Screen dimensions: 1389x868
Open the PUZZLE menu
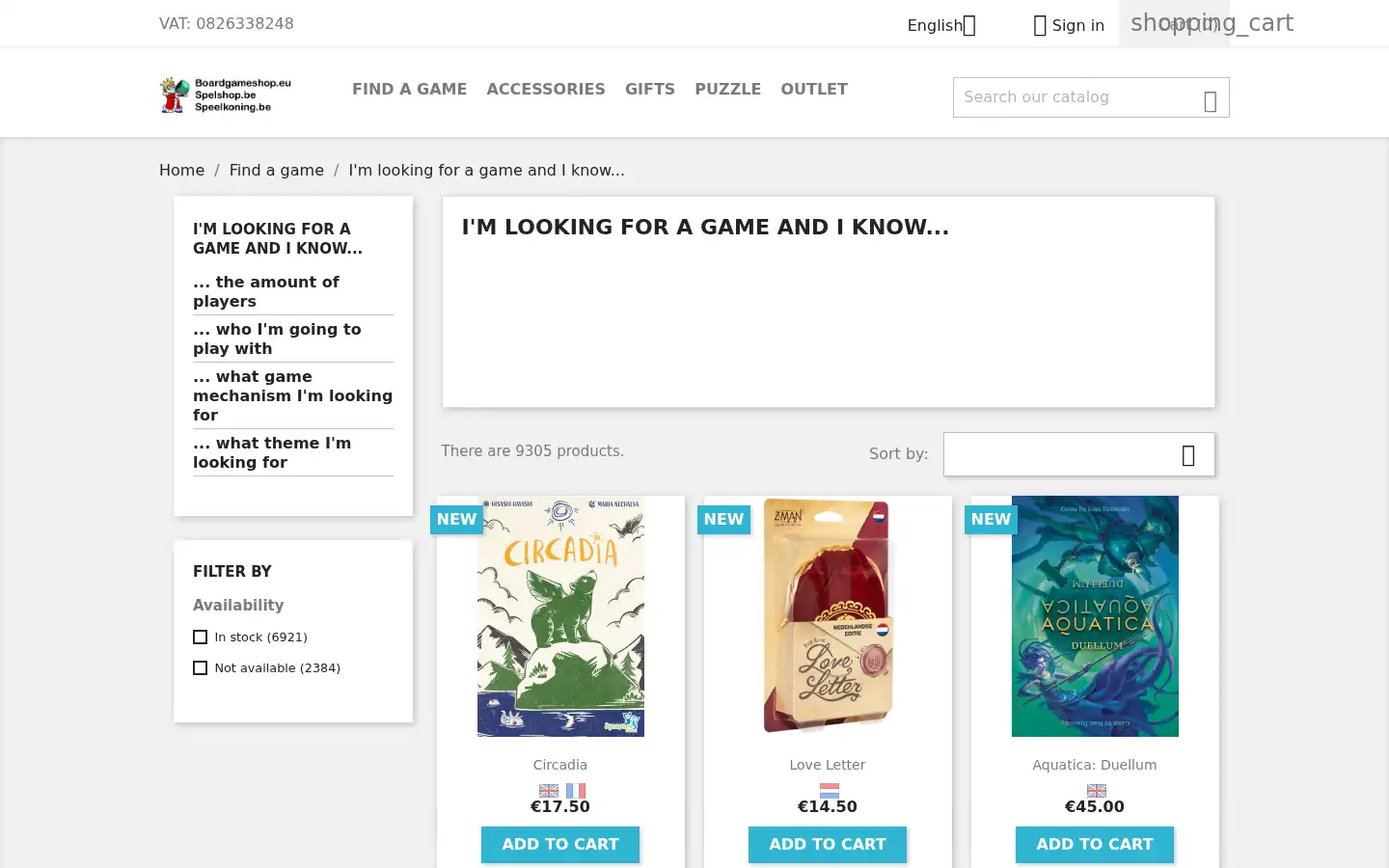727,89
